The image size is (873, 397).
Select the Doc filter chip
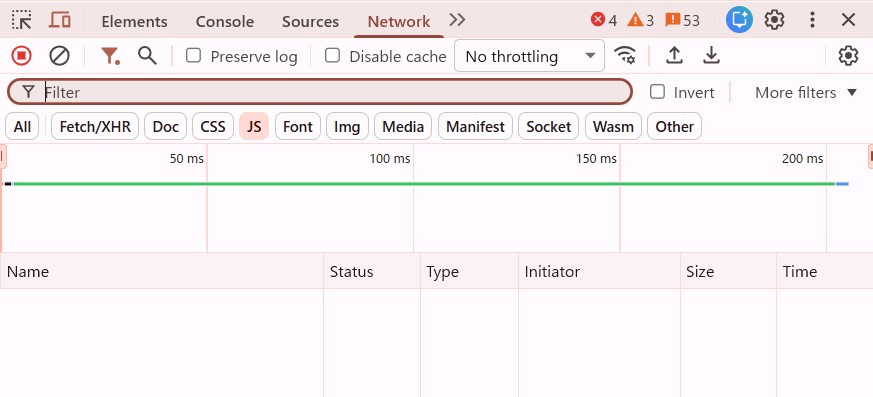pyautogui.click(x=165, y=127)
